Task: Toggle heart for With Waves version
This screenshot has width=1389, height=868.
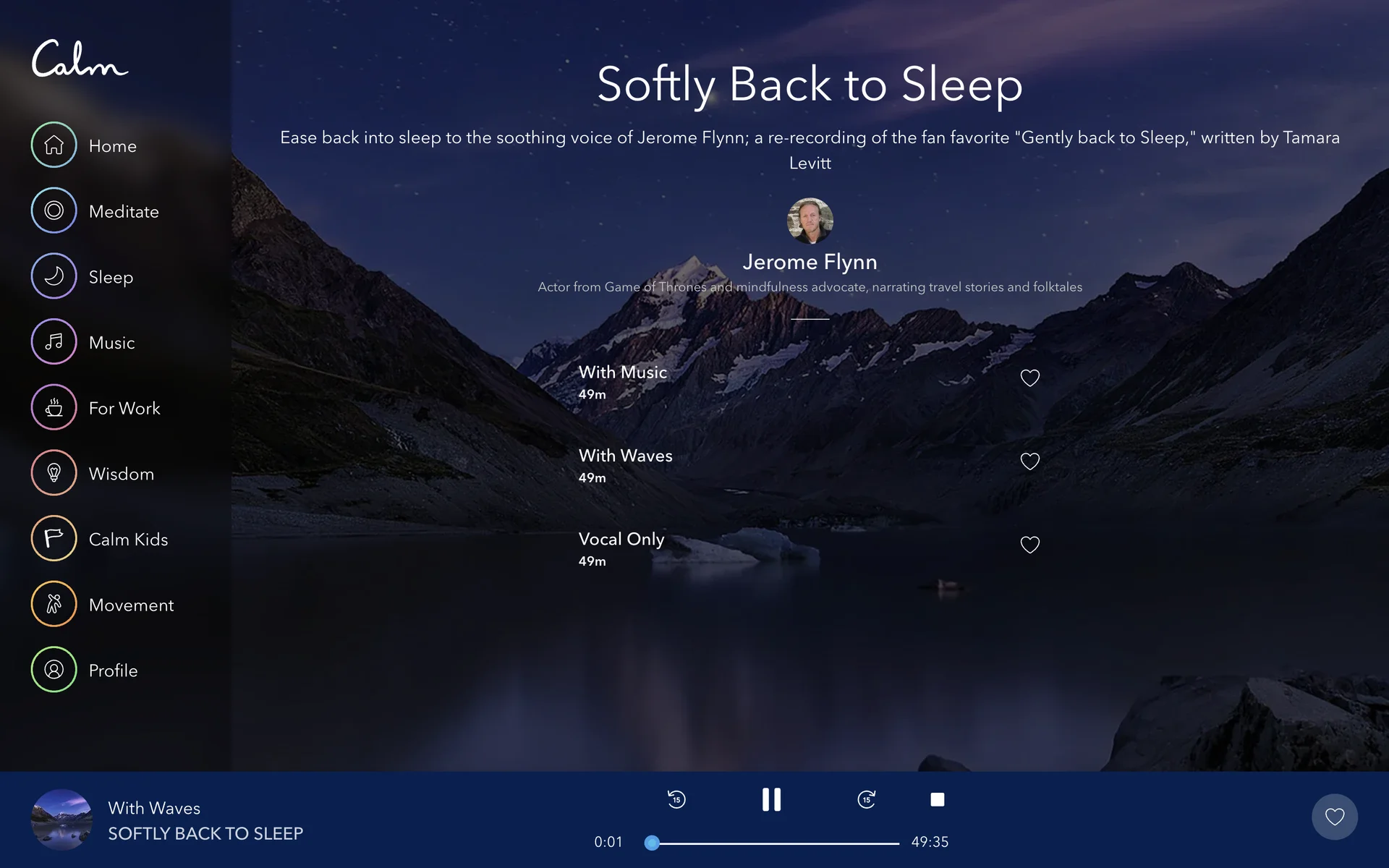Action: point(1029,461)
